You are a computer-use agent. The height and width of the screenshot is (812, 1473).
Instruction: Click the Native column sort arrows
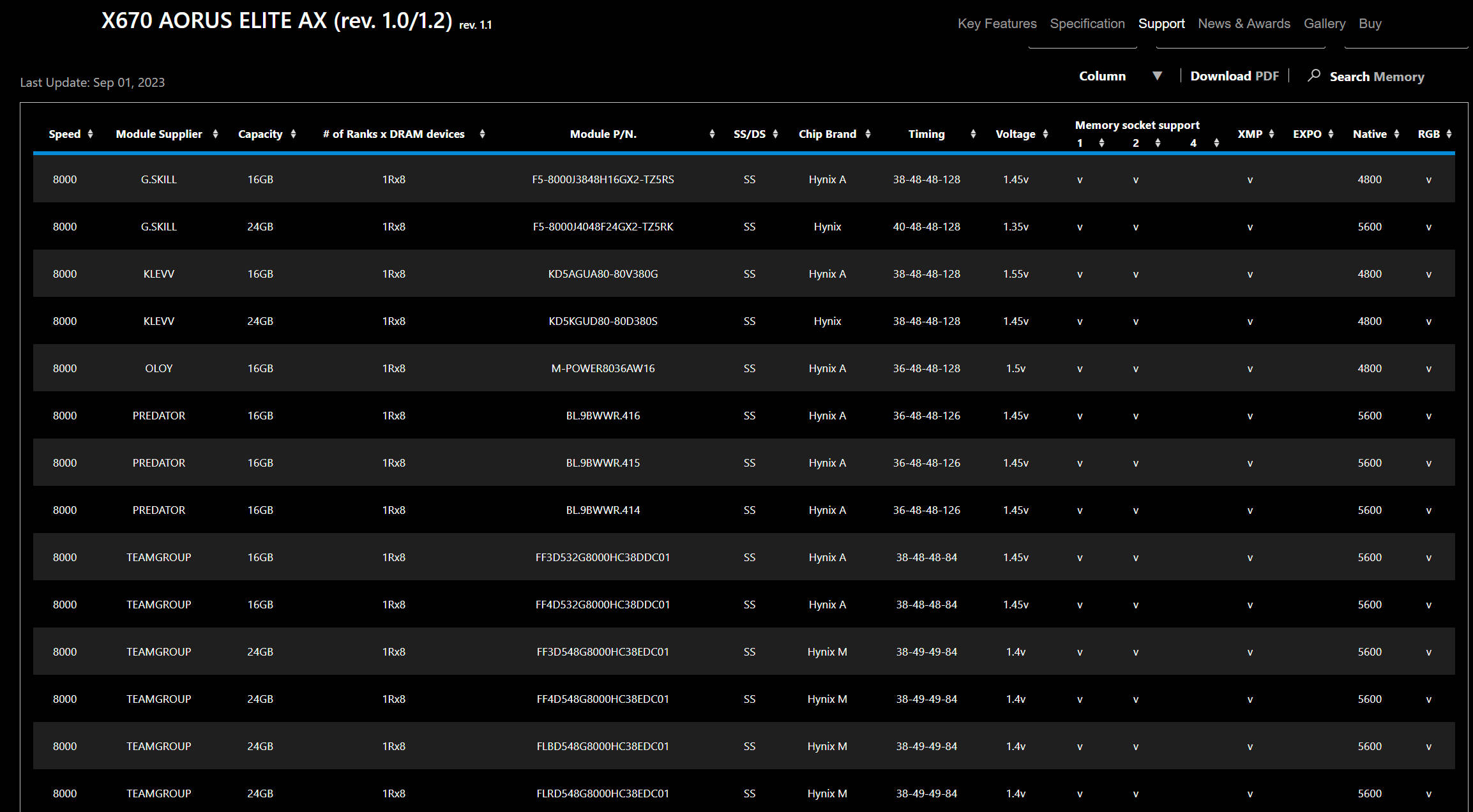pyautogui.click(x=1397, y=134)
